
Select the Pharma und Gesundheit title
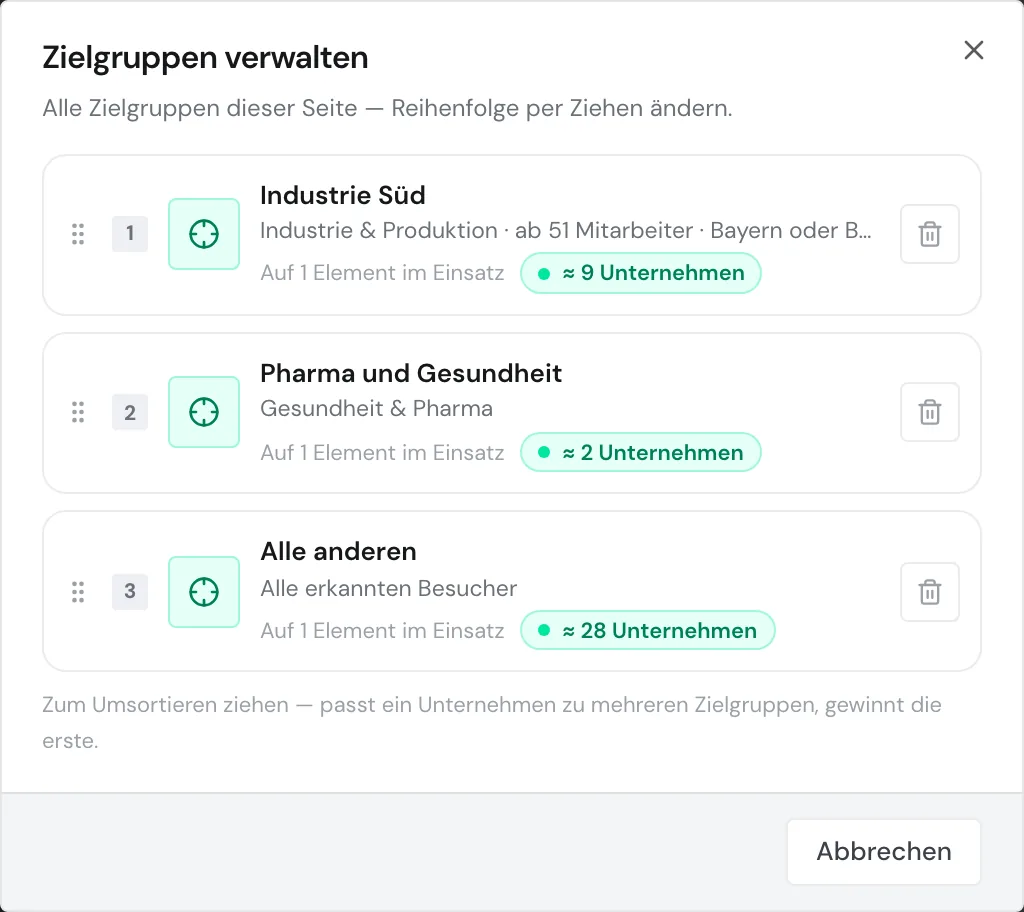pos(411,374)
